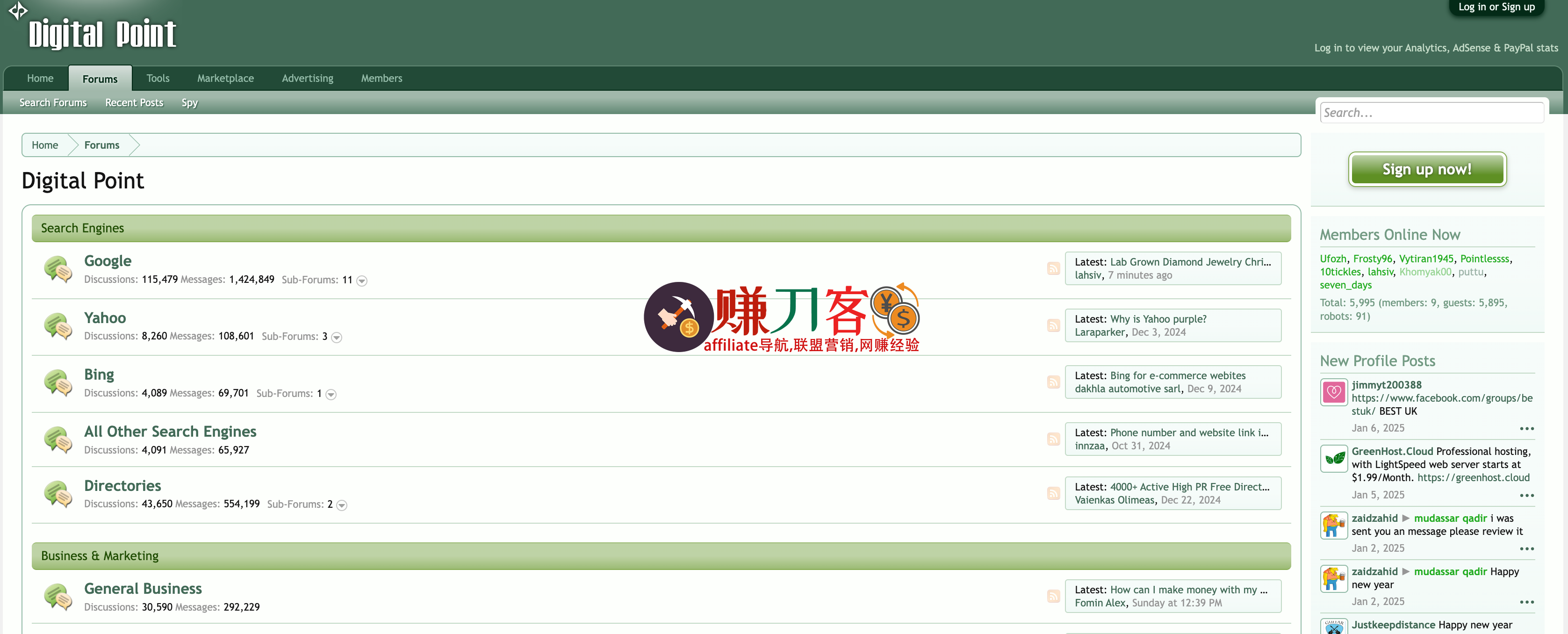
Task: Click the RSS feed icon for Yahoo forum
Action: (x=1053, y=325)
